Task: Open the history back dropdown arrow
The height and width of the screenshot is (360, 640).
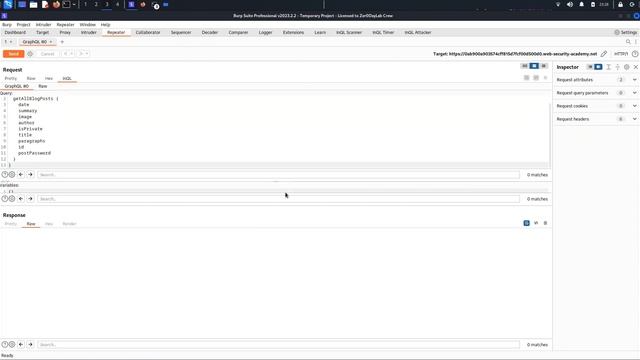Action: [x=71, y=54]
